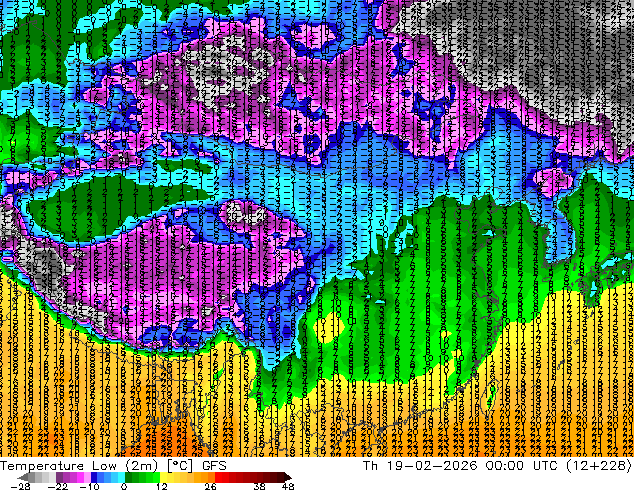Click the dark purple legend swatch at -22

(x=59, y=477)
